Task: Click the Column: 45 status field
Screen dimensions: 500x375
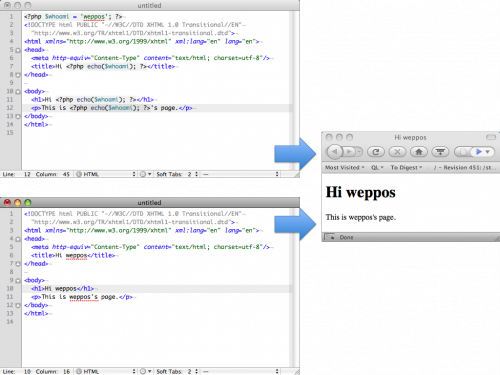Action: (x=53, y=174)
